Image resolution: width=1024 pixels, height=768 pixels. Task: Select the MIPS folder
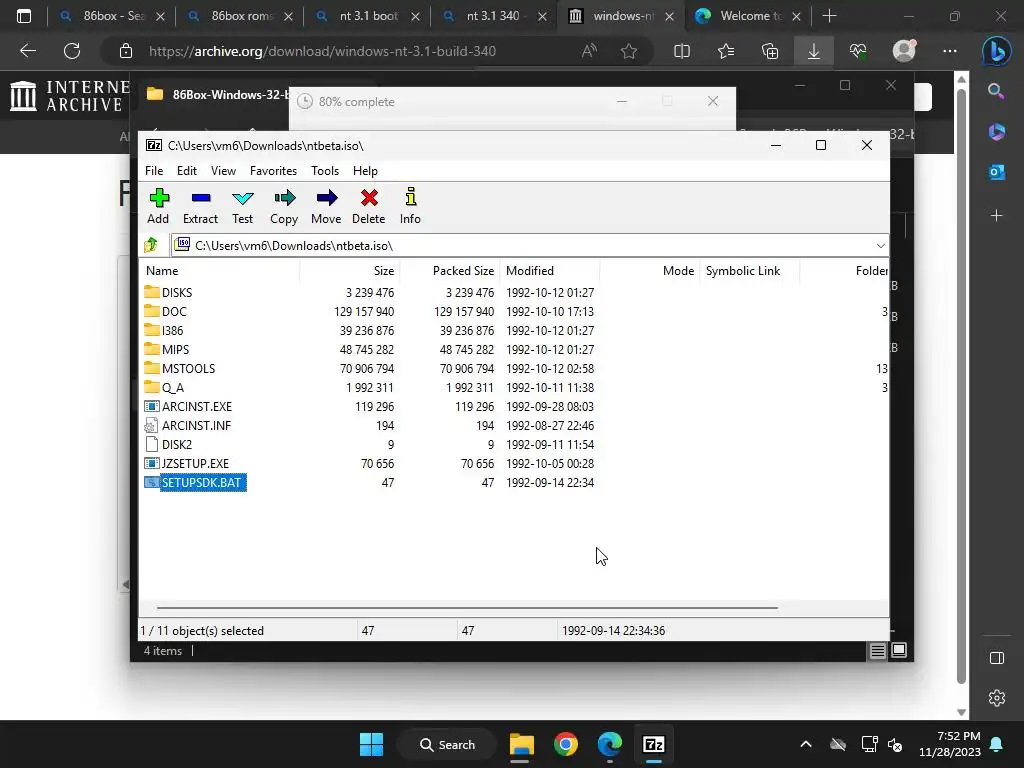[167, 349]
